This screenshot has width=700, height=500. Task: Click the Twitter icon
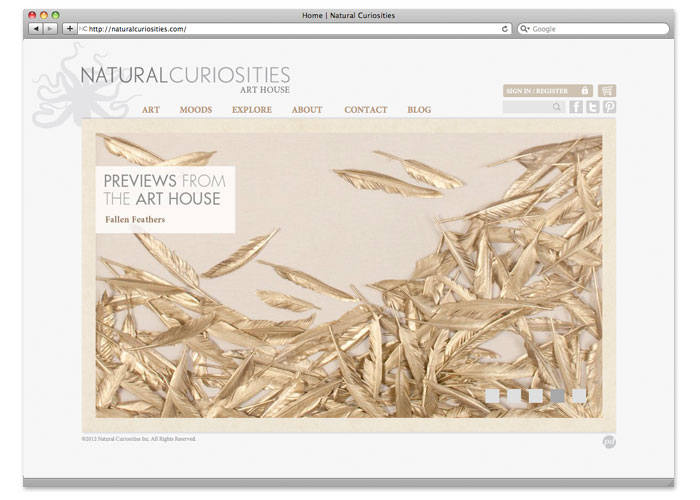coord(593,107)
